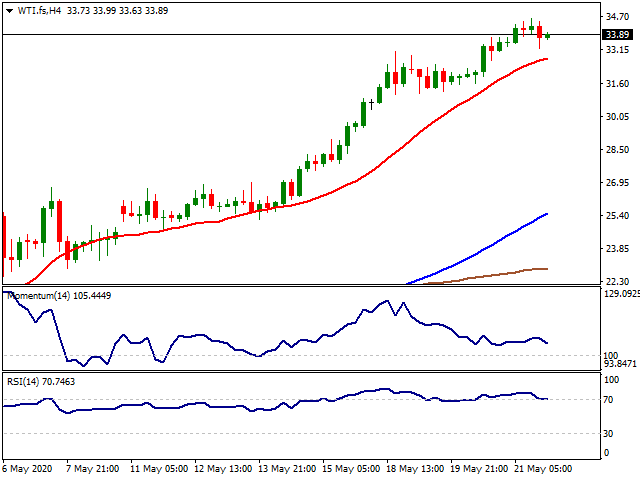Select the WTI.fs,H4 chart title text
The image size is (640, 480).
(39, 11)
